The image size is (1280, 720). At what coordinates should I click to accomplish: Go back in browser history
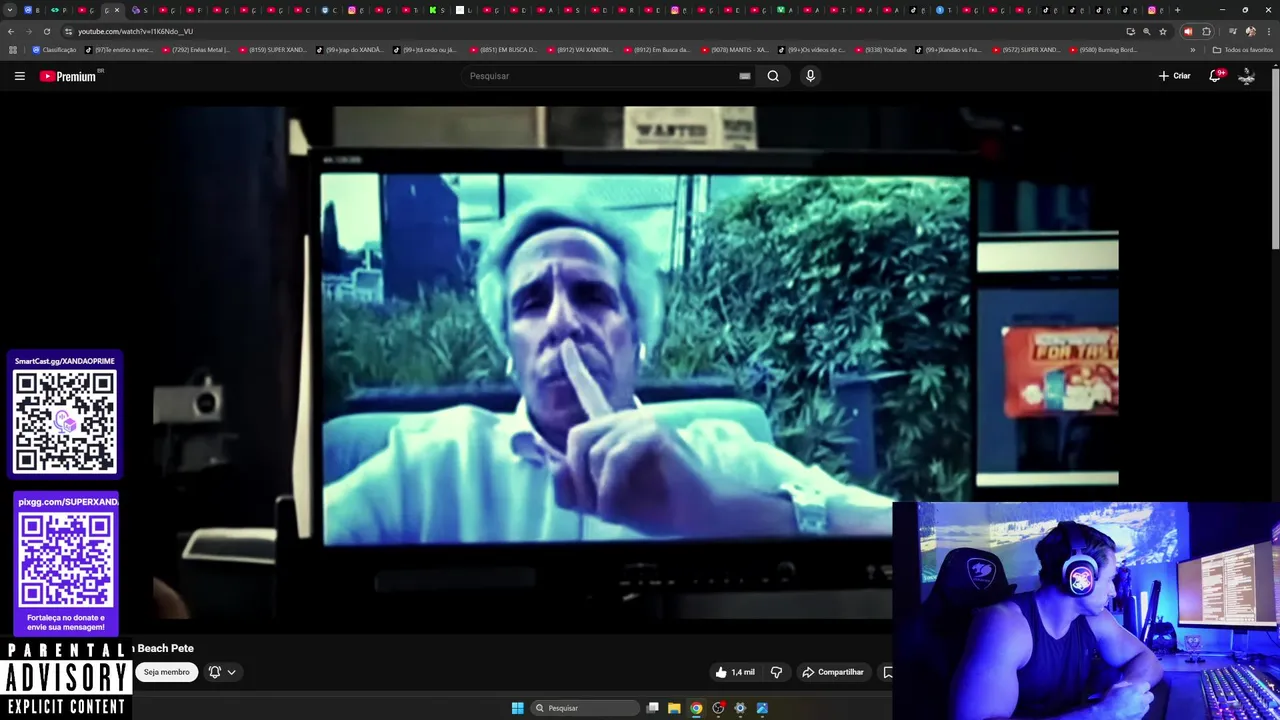tap(11, 31)
